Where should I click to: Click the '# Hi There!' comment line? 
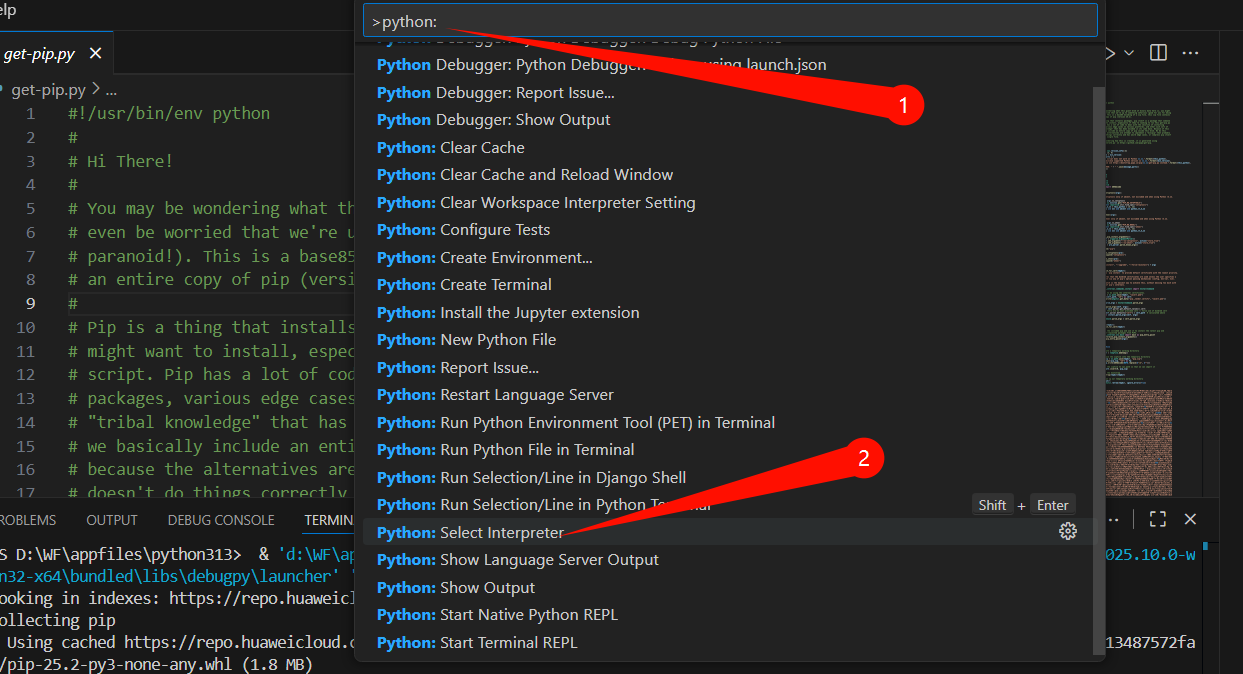[x=120, y=161]
